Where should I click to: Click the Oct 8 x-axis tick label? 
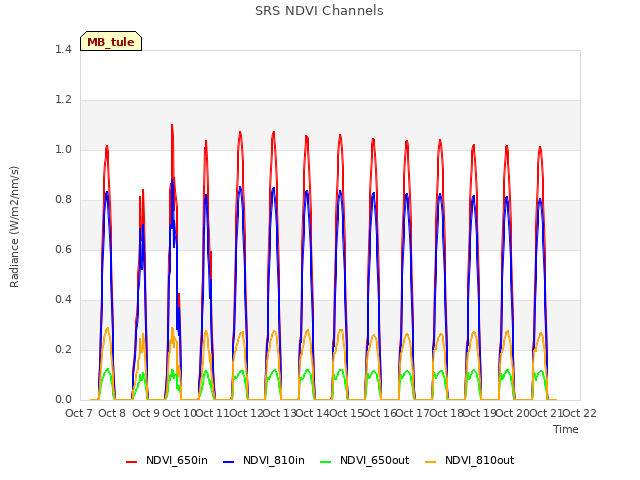pyautogui.click(x=112, y=413)
